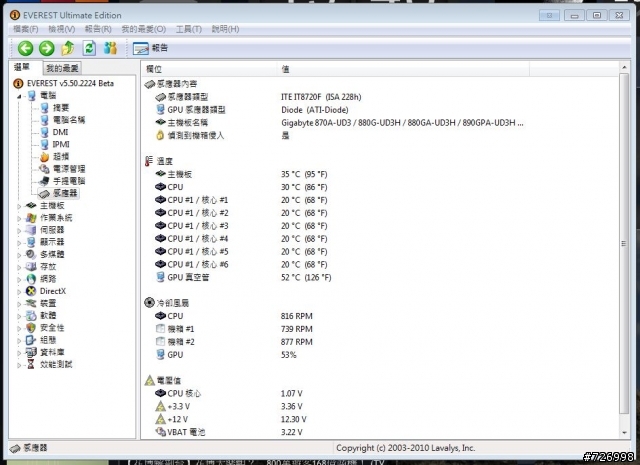Open the 檢視(V) menu
The width and height of the screenshot is (640, 465).
click(62, 29)
